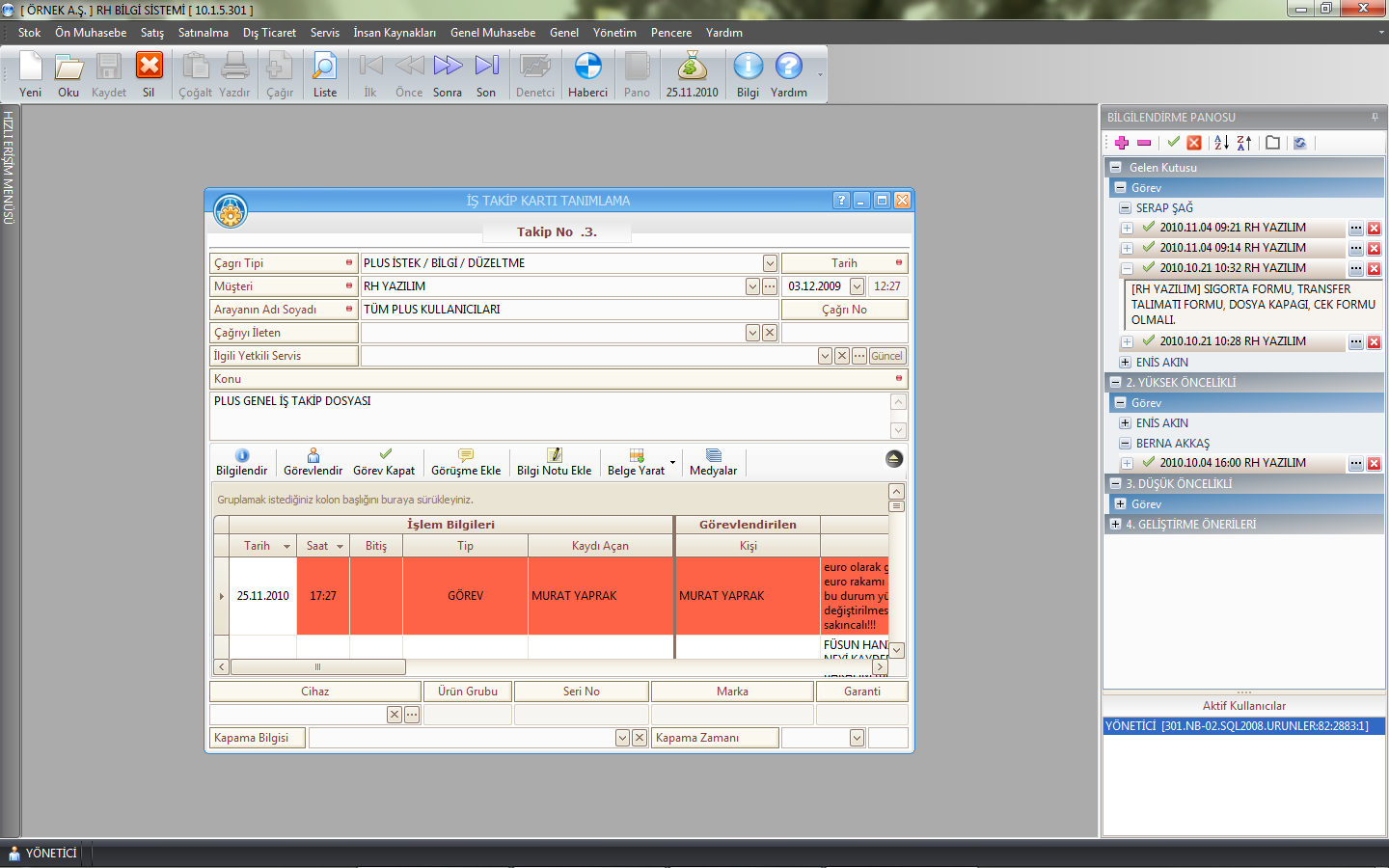Expand the ENİS AKIN node under Gelen Kutusu

(1125, 363)
